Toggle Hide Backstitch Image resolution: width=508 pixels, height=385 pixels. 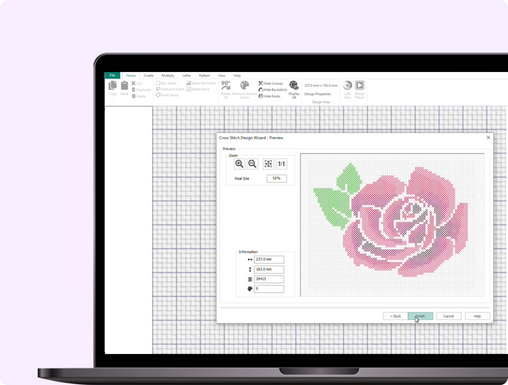pos(272,90)
